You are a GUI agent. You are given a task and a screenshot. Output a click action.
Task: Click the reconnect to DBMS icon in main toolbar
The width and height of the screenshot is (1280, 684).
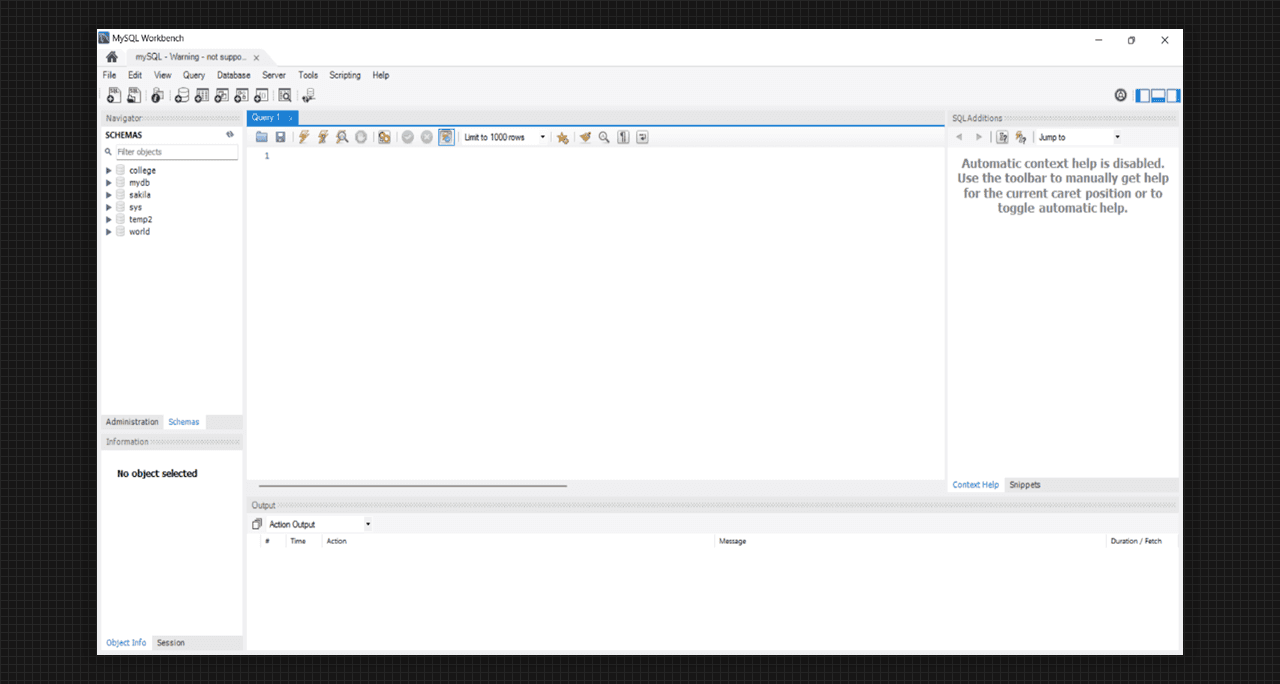(x=308, y=96)
